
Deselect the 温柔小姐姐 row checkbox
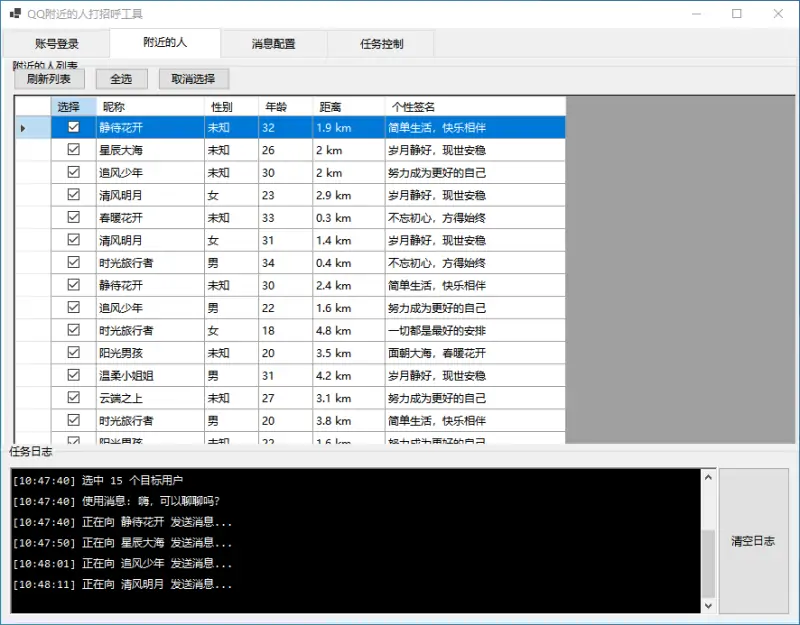[73, 375]
